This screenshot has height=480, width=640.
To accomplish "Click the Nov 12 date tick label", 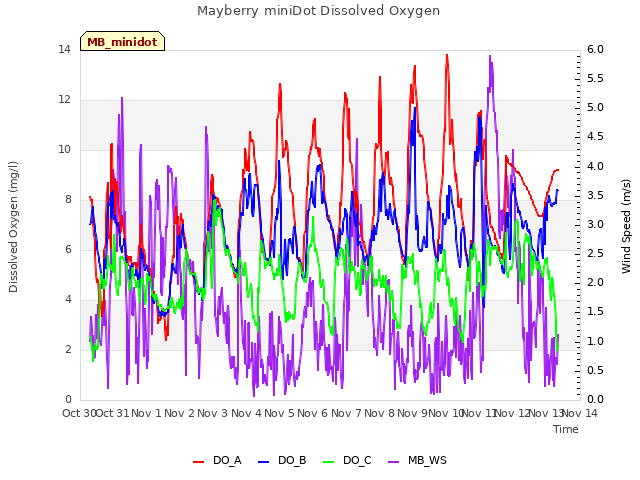I will pos(512,413).
